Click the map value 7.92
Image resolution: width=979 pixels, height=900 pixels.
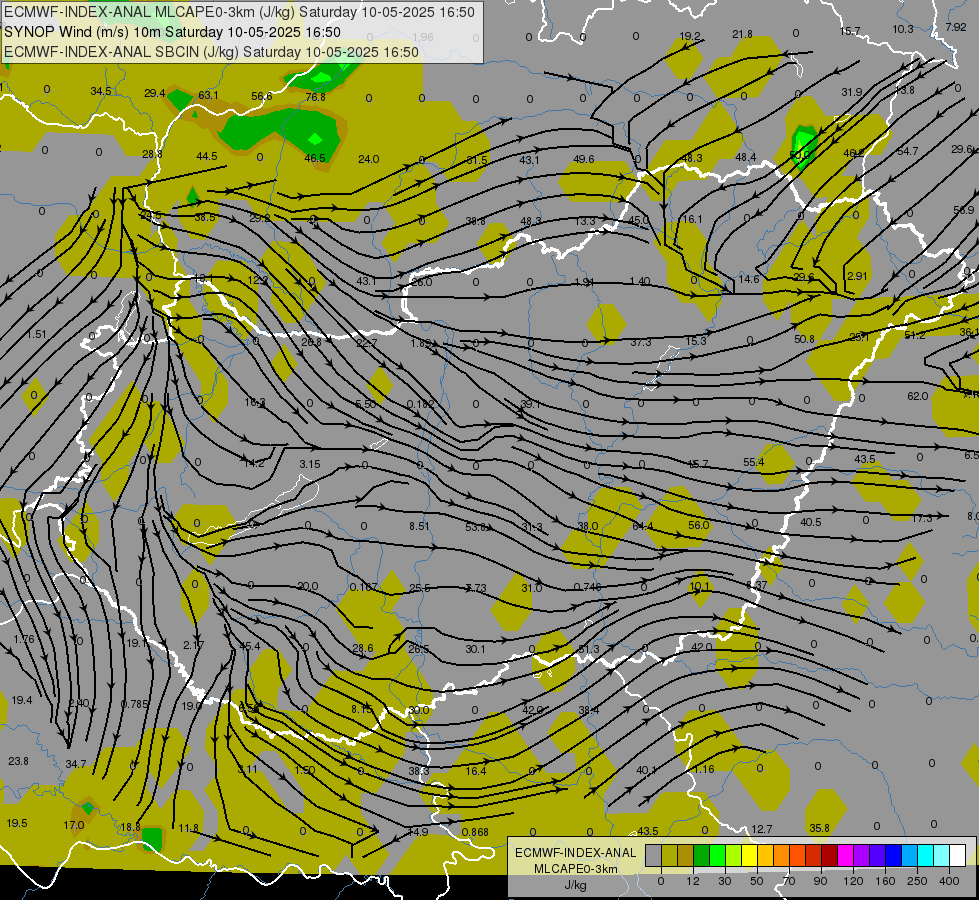point(956,27)
